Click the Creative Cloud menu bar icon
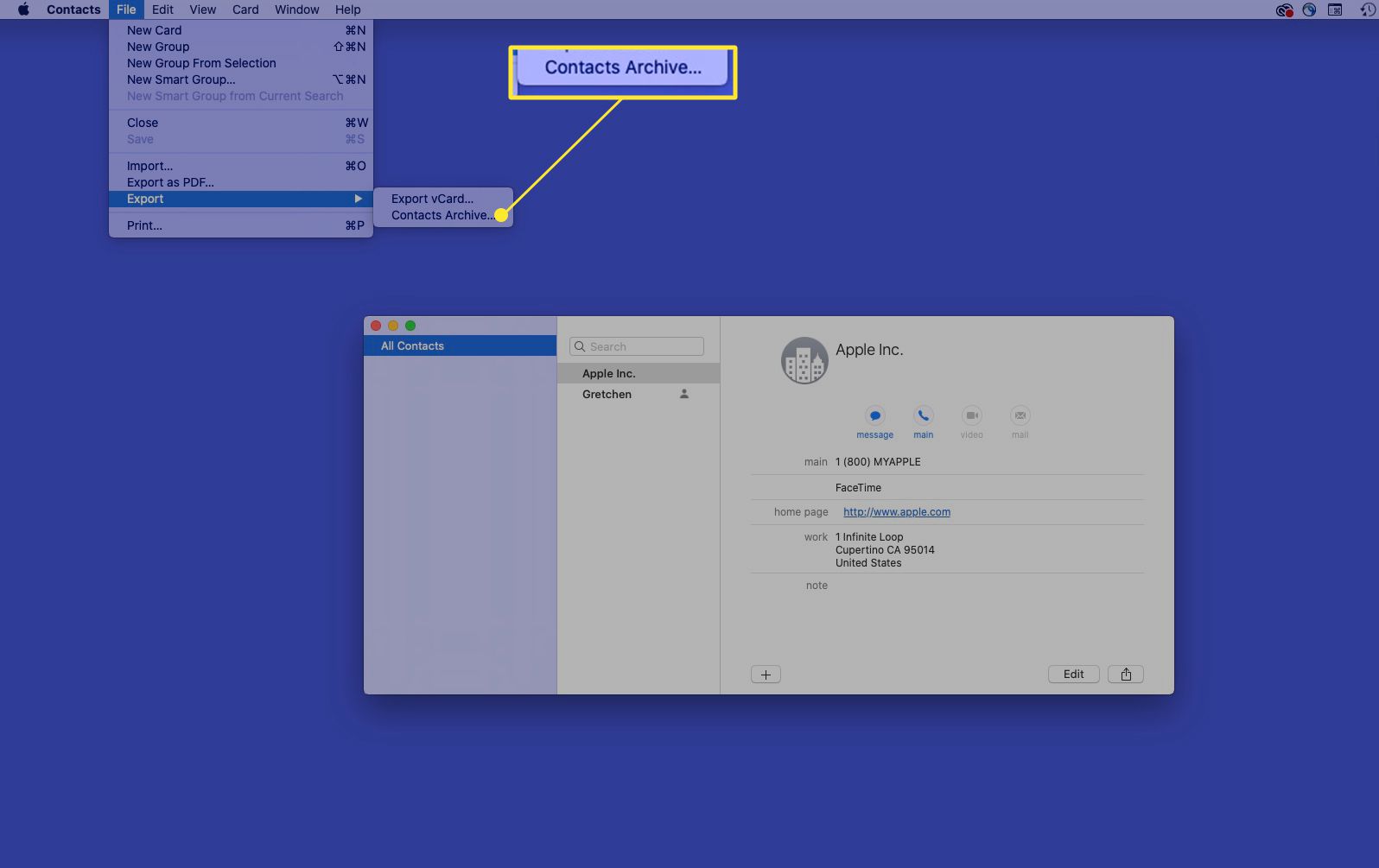The width and height of the screenshot is (1379, 868). pos(1284,10)
